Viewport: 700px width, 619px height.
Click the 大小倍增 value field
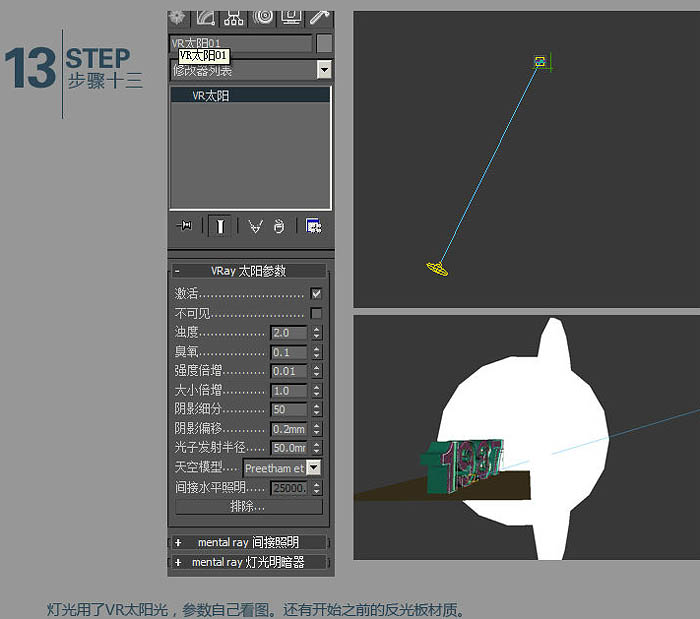(288, 391)
